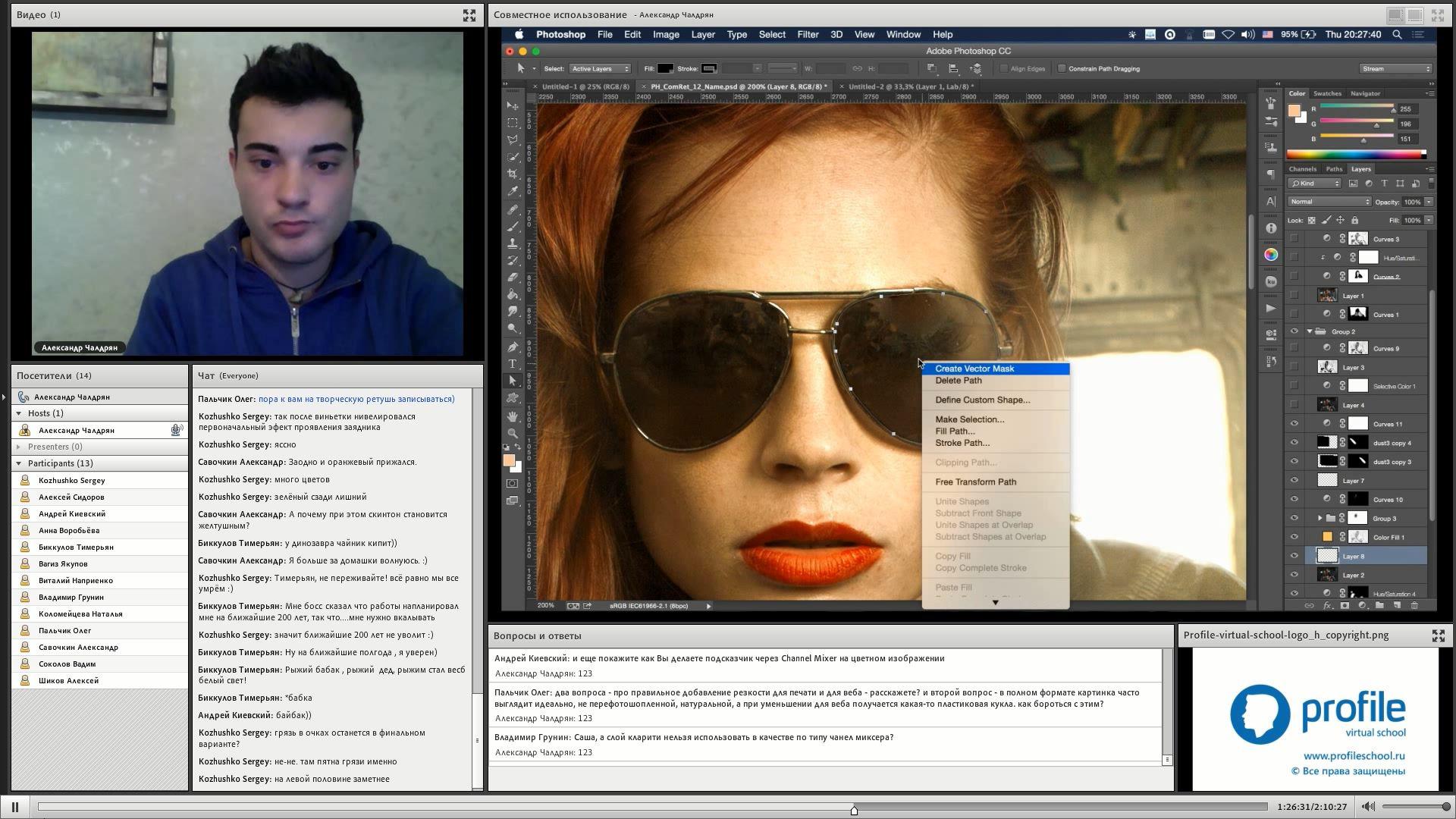Image resolution: width=1456 pixels, height=819 pixels.
Task: Open the Filter menu
Action: point(807,34)
